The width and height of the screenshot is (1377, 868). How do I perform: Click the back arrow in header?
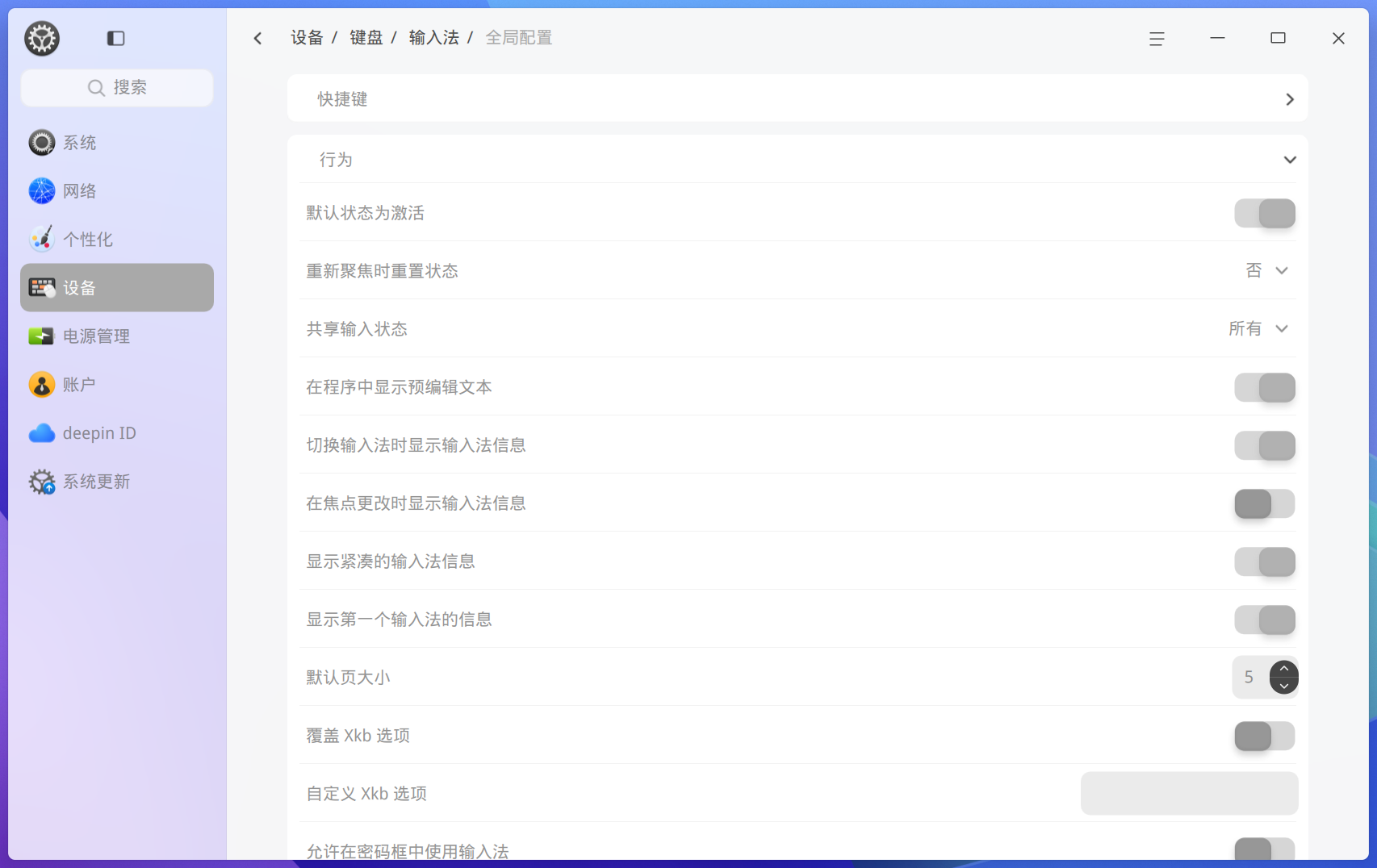point(258,38)
